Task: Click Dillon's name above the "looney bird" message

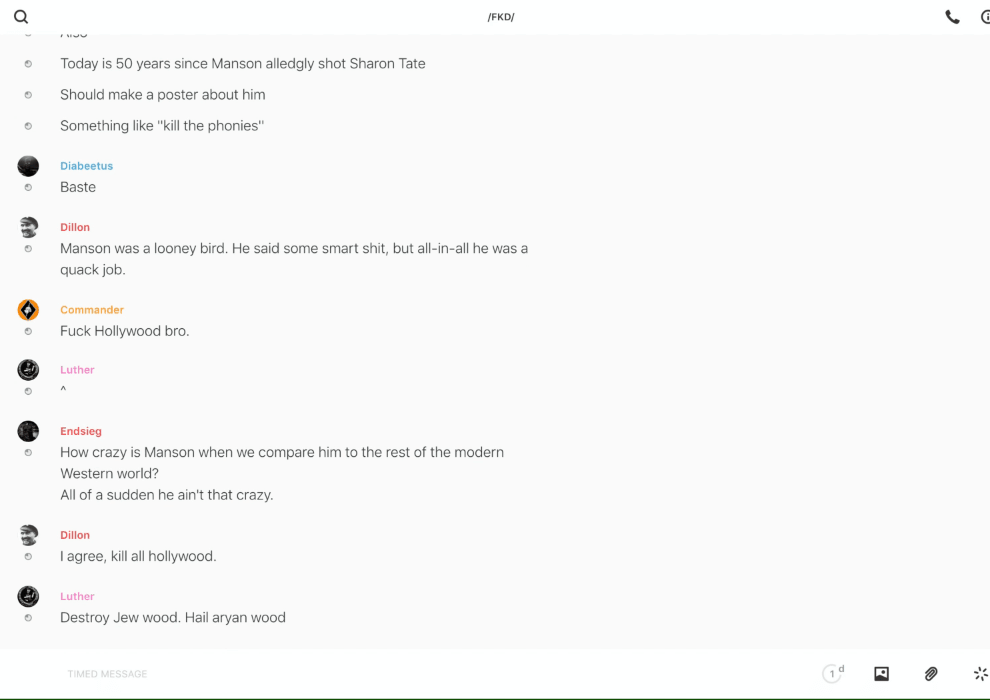Action: tap(75, 227)
